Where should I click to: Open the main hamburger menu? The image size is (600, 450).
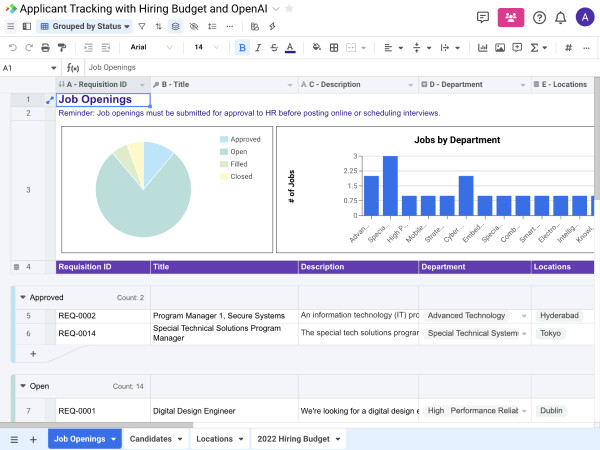(11, 26)
